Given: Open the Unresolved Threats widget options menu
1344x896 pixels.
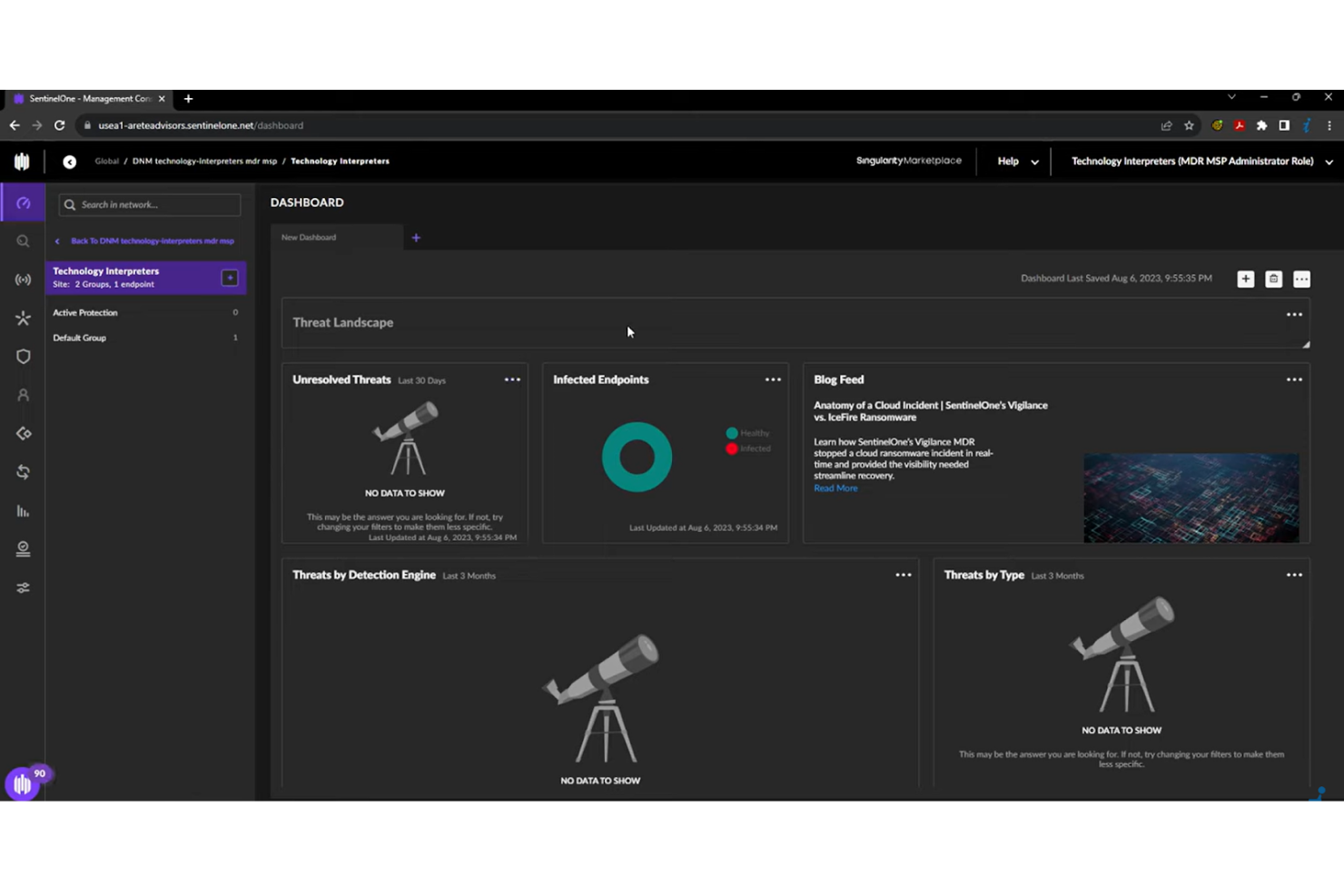Looking at the screenshot, I should coord(512,379).
